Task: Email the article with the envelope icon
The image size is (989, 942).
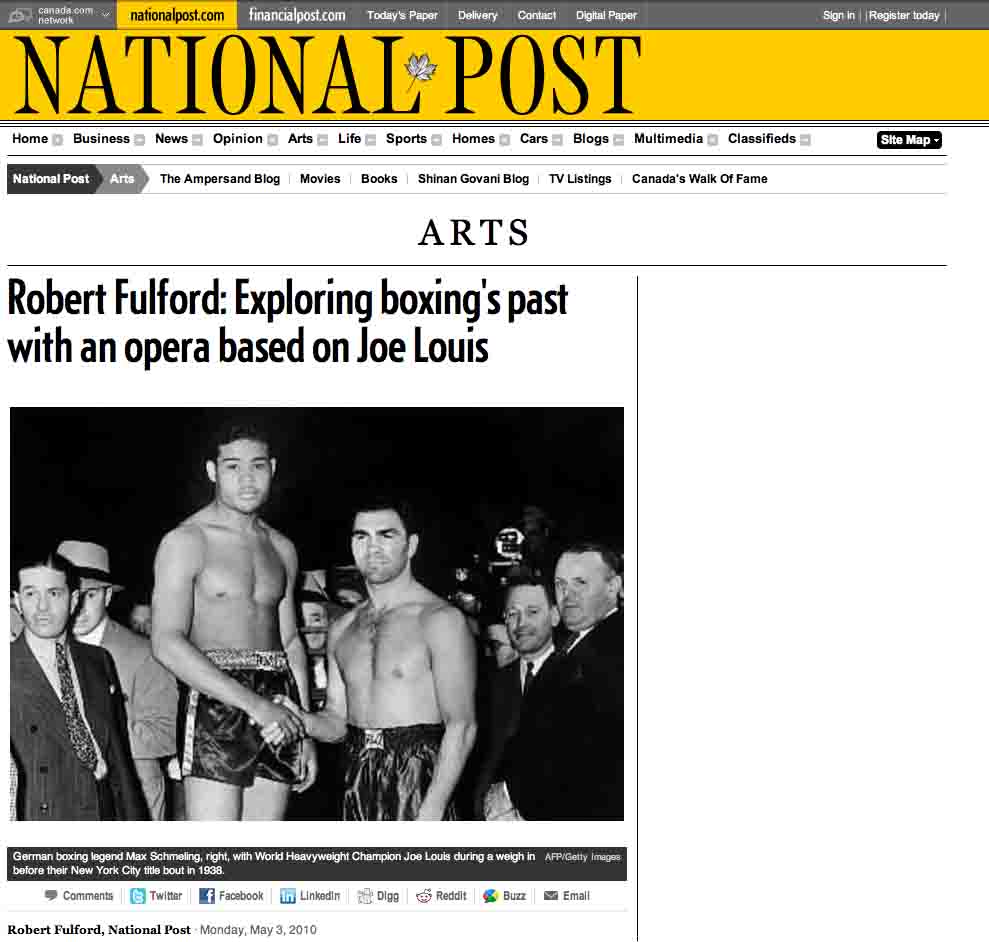Action: (551, 896)
